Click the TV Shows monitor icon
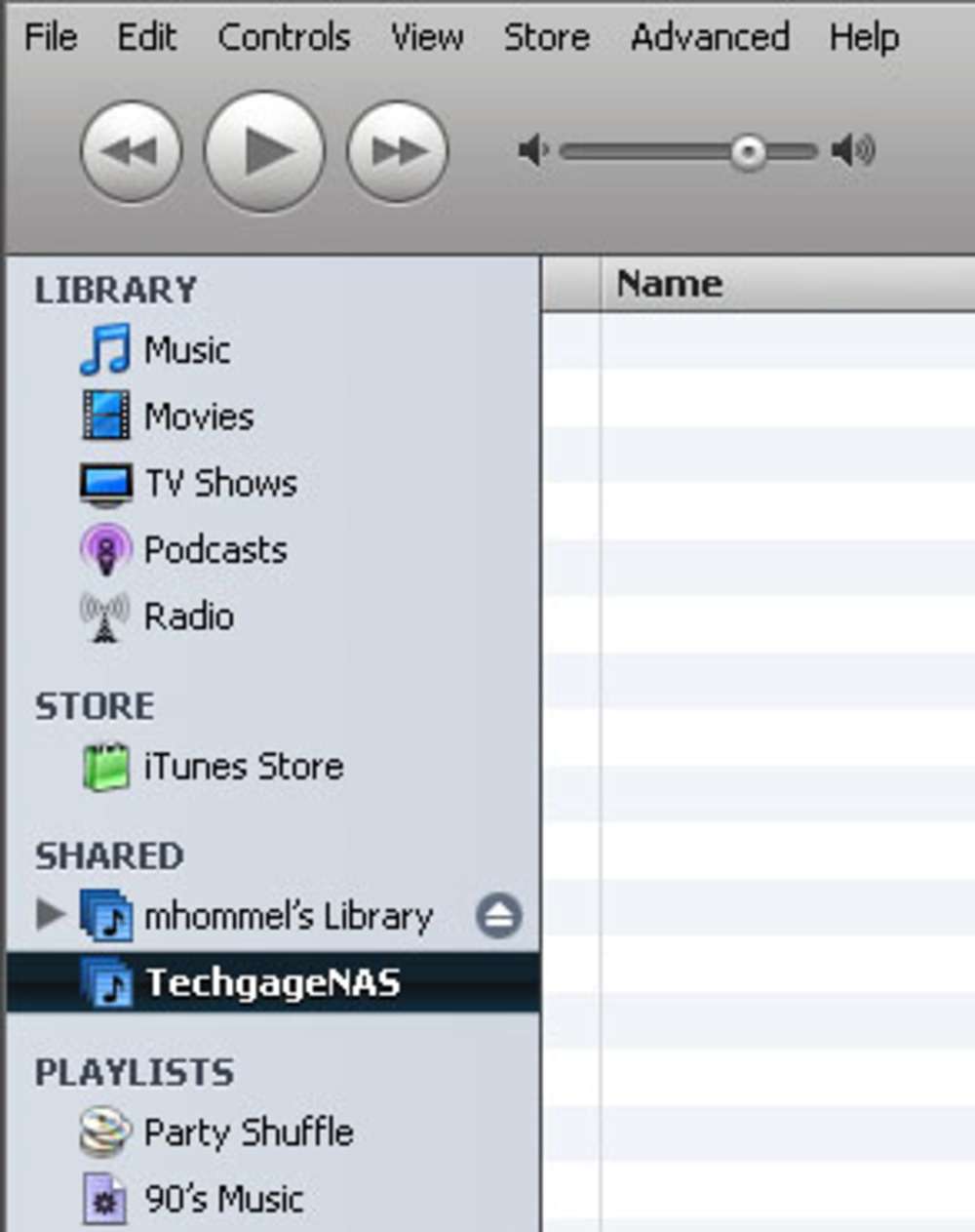The height and width of the screenshot is (1232, 975). (x=105, y=484)
